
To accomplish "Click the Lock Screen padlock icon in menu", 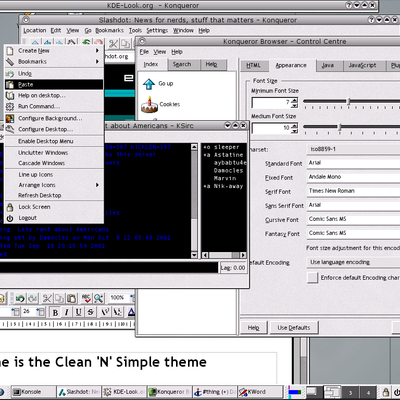I will (x=10, y=207).
